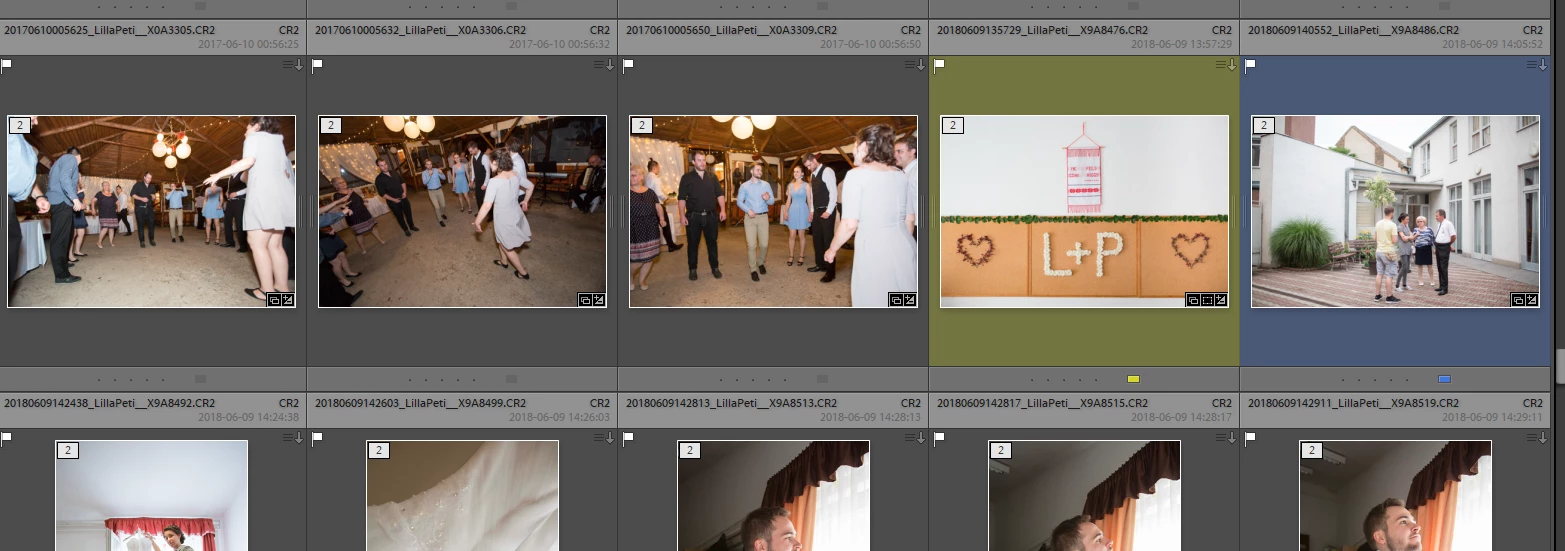Click the collection badge on the L+P photo
This screenshot has width=1565, height=551.
[x=1193, y=299]
